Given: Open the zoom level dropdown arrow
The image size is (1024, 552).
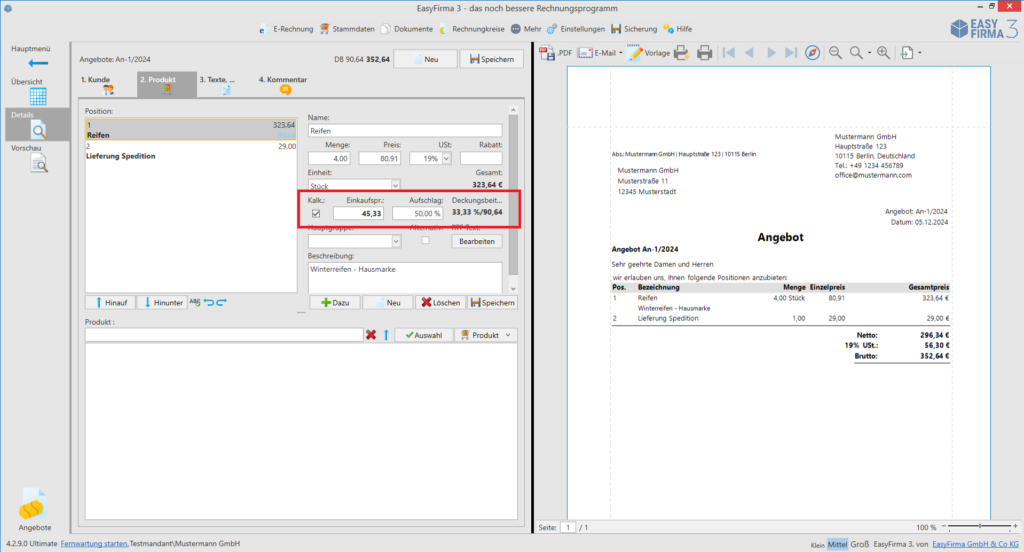Looking at the screenshot, I should [x=869, y=53].
